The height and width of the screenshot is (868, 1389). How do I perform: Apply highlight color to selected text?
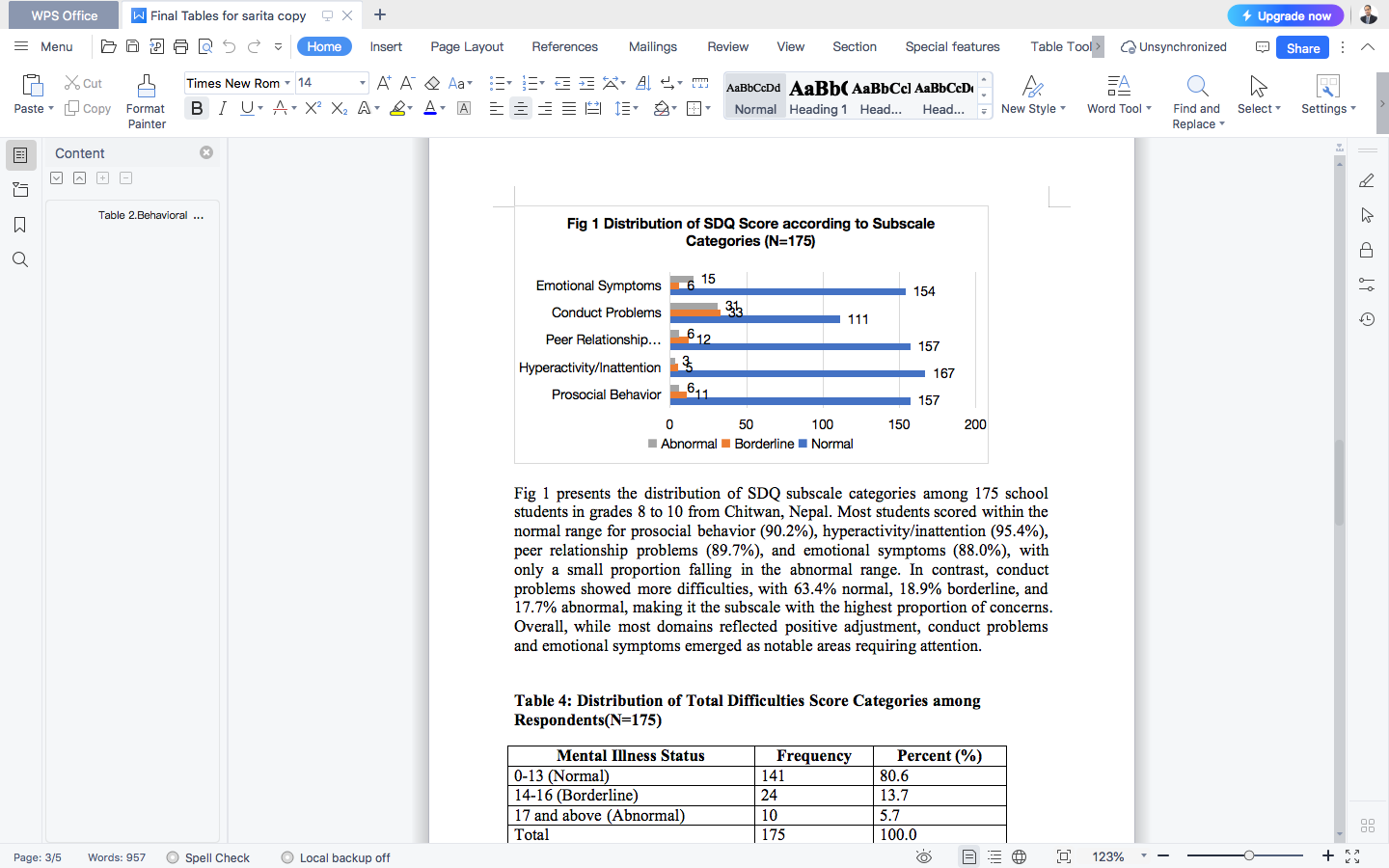point(398,108)
